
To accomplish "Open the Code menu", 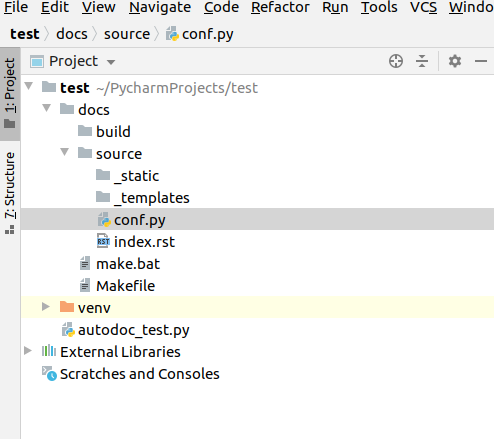I will pyautogui.click(x=221, y=7).
